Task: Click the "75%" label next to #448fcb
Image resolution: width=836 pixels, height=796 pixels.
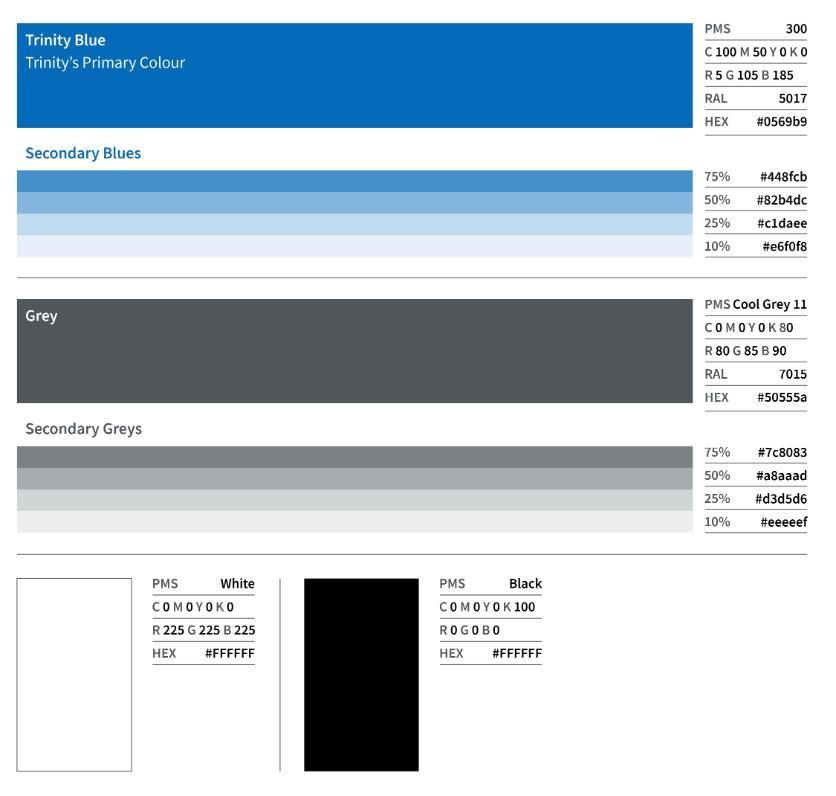Action: point(717,176)
